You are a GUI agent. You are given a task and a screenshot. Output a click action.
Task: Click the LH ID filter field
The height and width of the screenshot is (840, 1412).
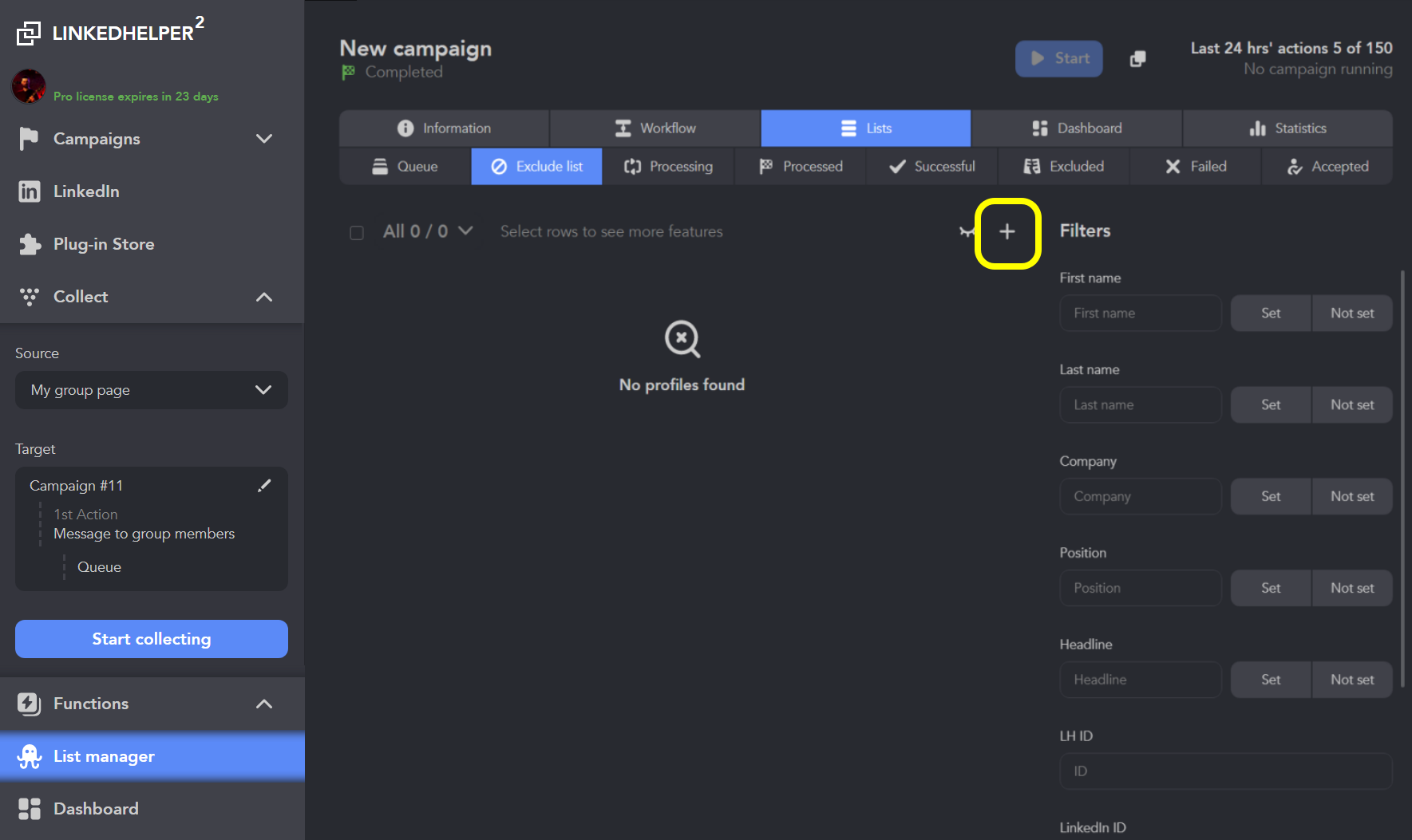[1226, 771]
